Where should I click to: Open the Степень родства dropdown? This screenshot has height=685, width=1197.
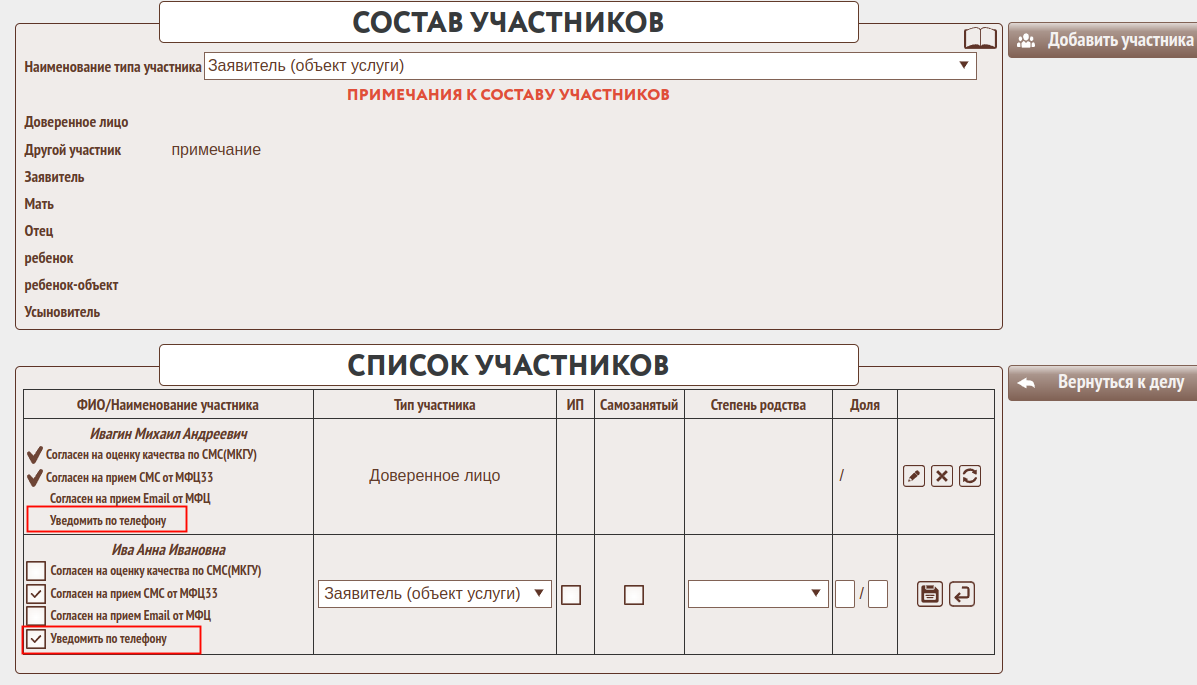point(757,594)
